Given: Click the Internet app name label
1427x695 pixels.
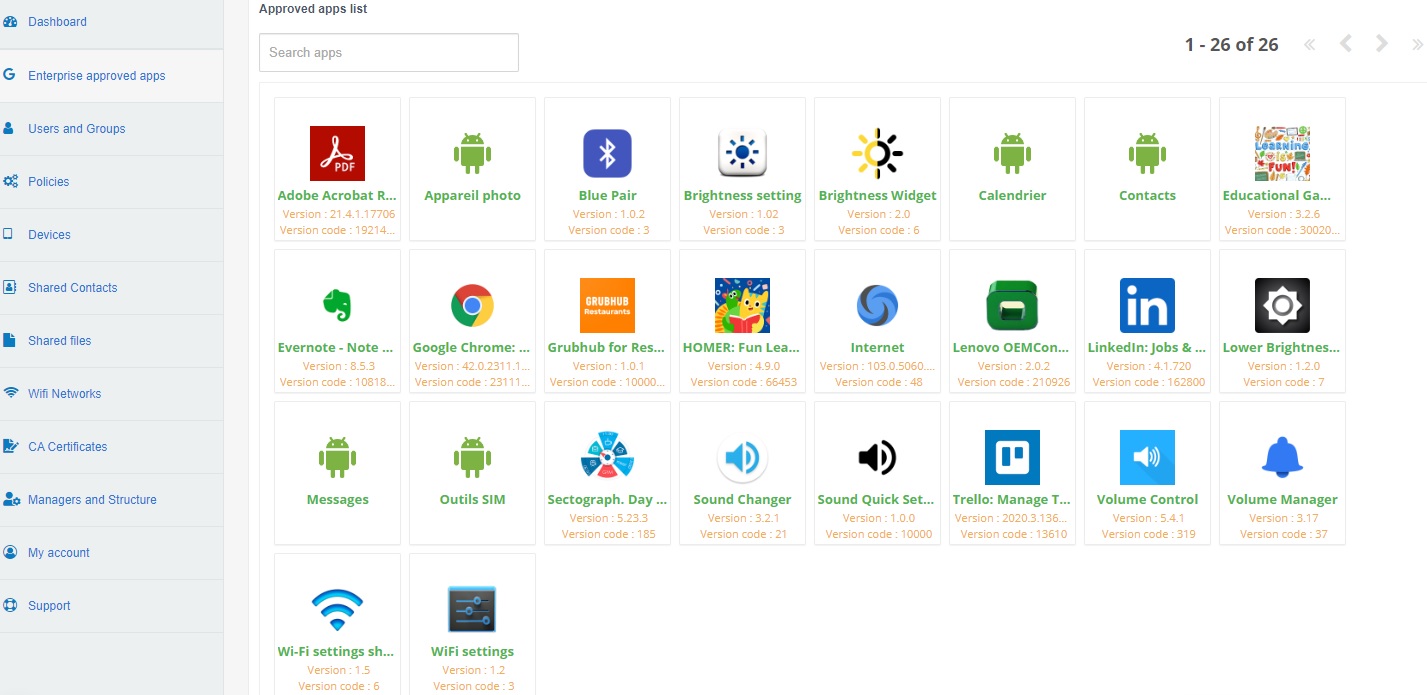Looking at the screenshot, I should (877, 348).
